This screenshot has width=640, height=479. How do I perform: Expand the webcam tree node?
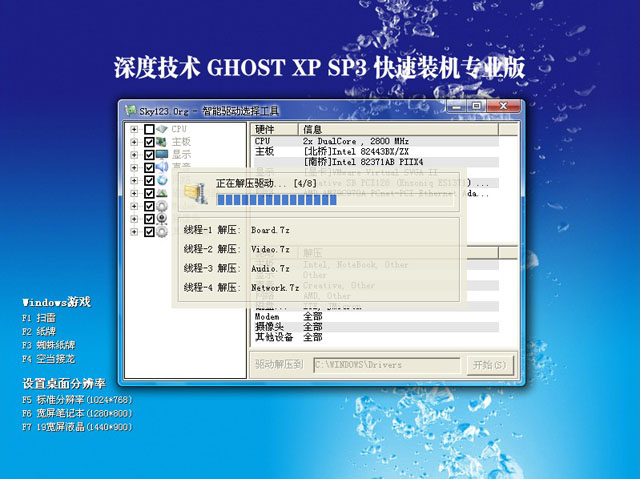point(134,219)
